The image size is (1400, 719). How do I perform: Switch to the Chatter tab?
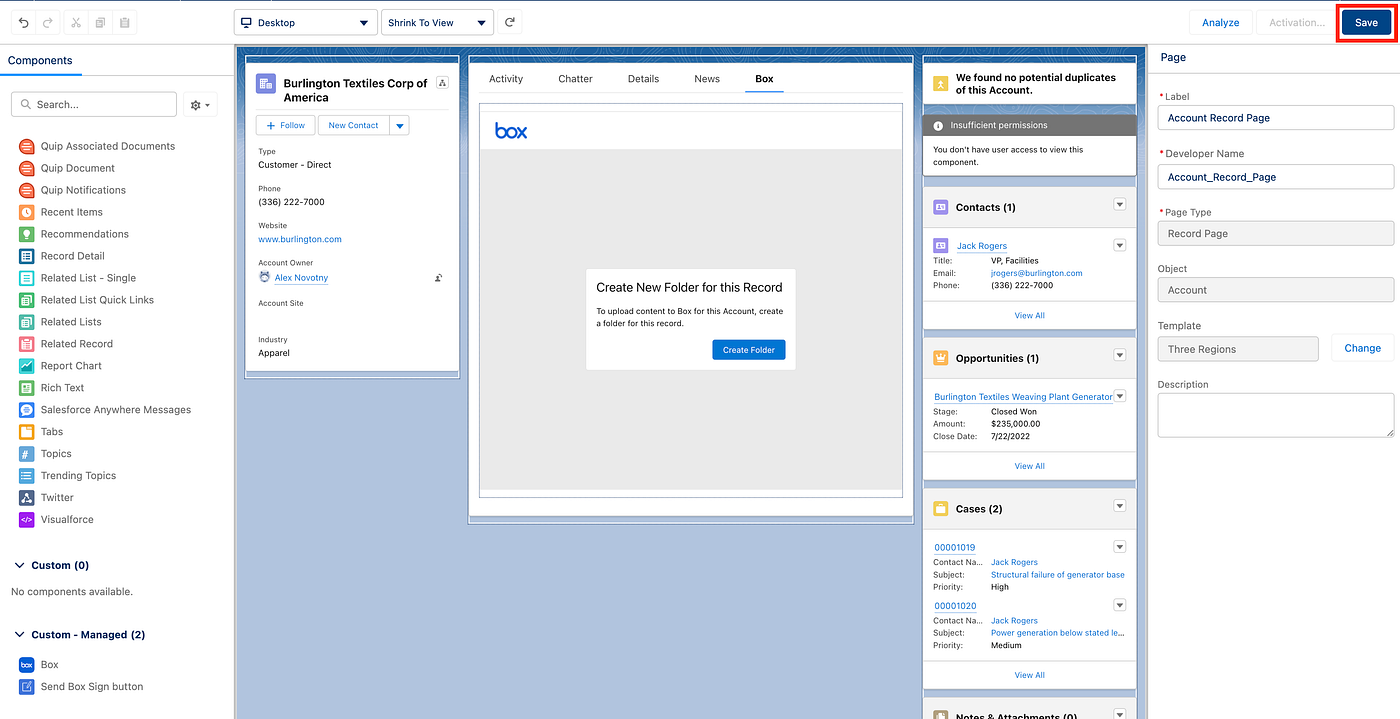pyautogui.click(x=575, y=79)
